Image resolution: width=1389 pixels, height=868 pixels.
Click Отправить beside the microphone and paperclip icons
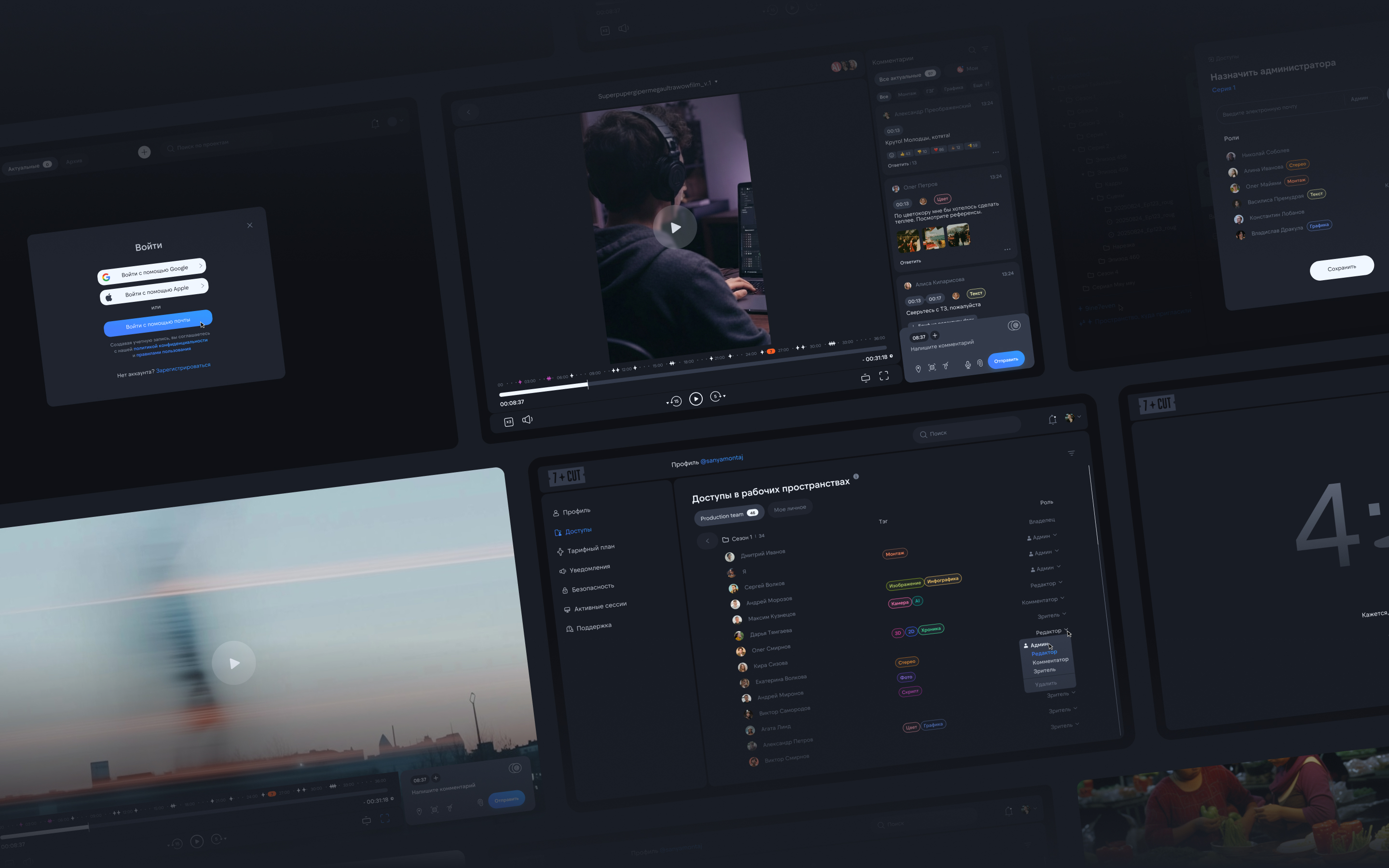coord(1006,361)
